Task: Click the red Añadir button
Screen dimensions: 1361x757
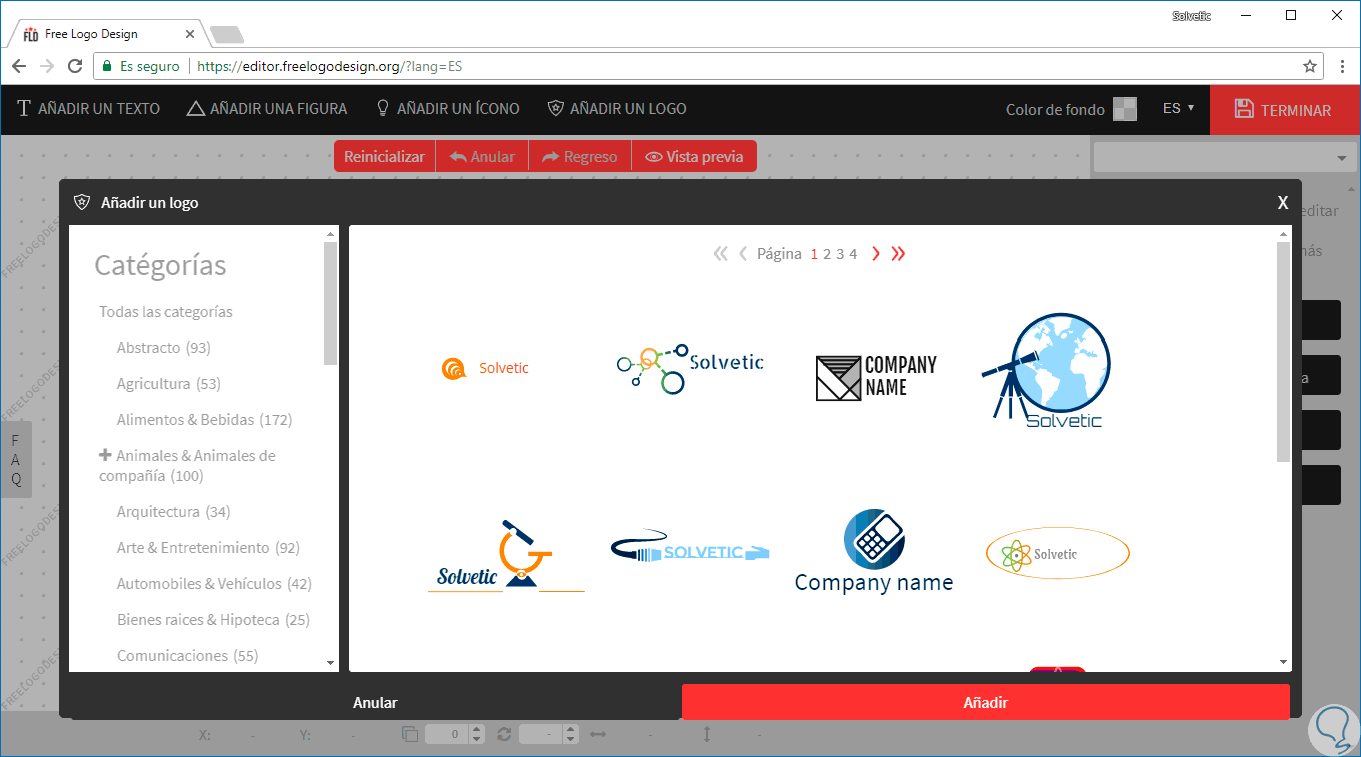Action: 986,702
